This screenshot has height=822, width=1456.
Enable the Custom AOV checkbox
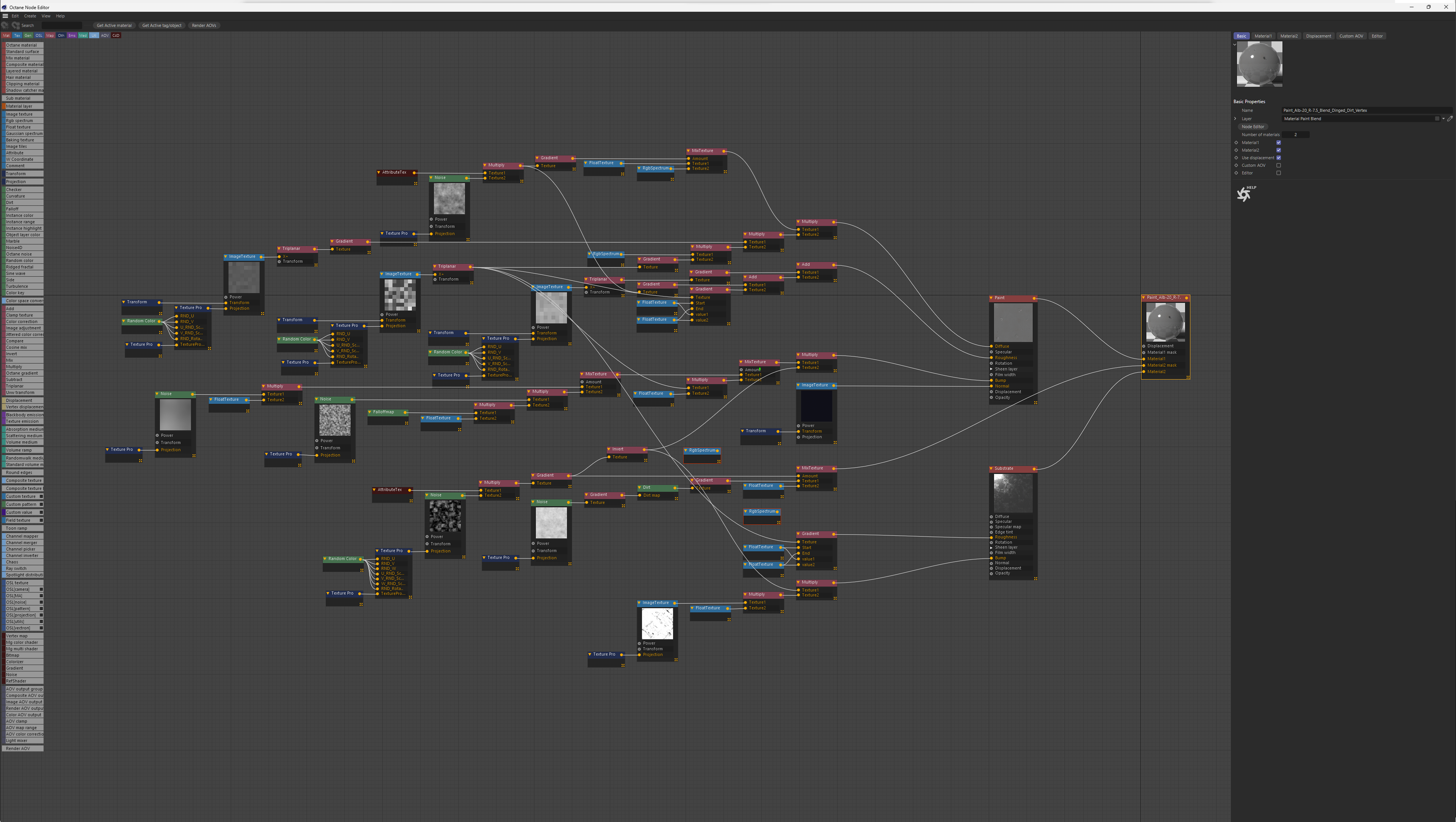point(1279,166)
